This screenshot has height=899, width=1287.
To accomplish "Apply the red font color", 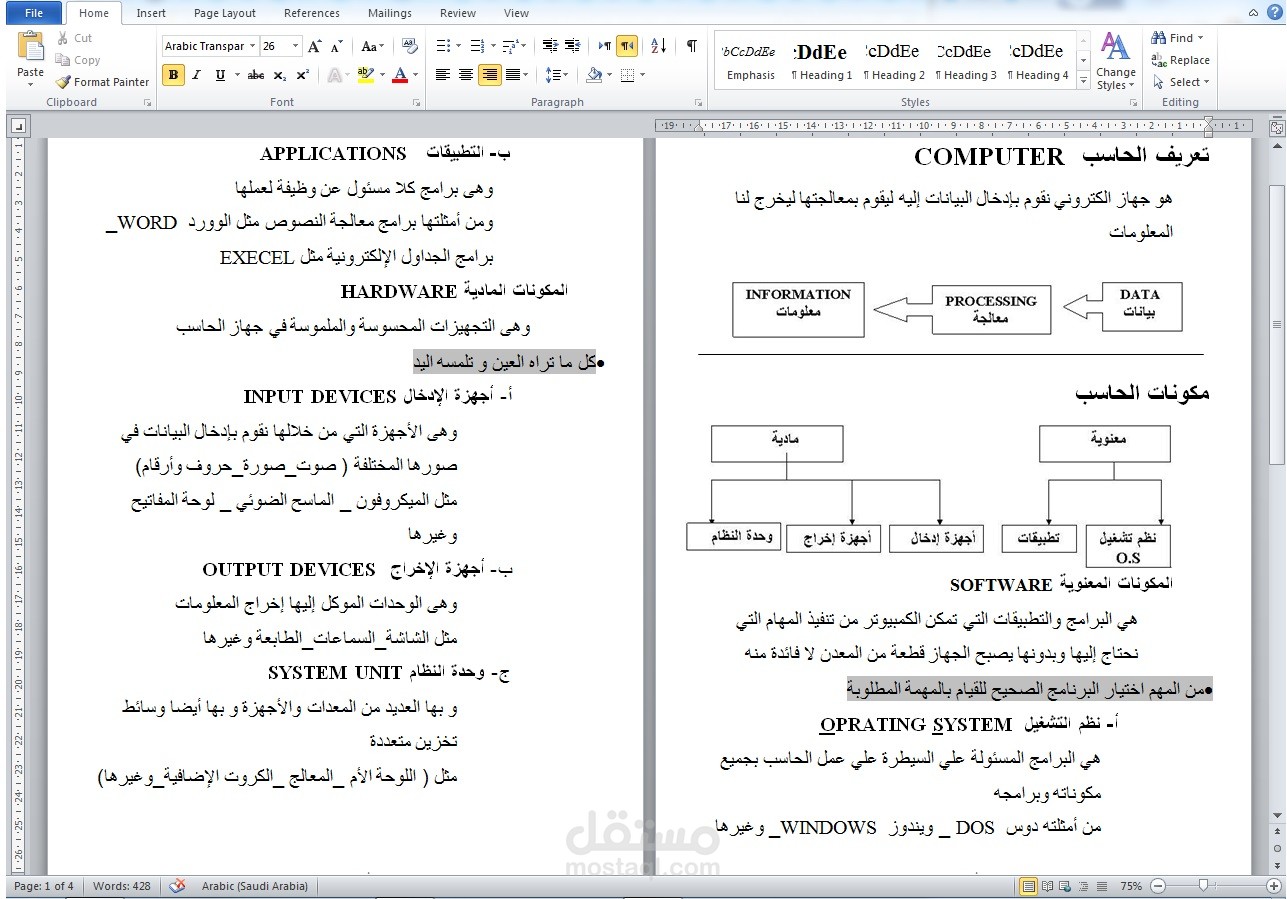I will (x=399, y=75).
